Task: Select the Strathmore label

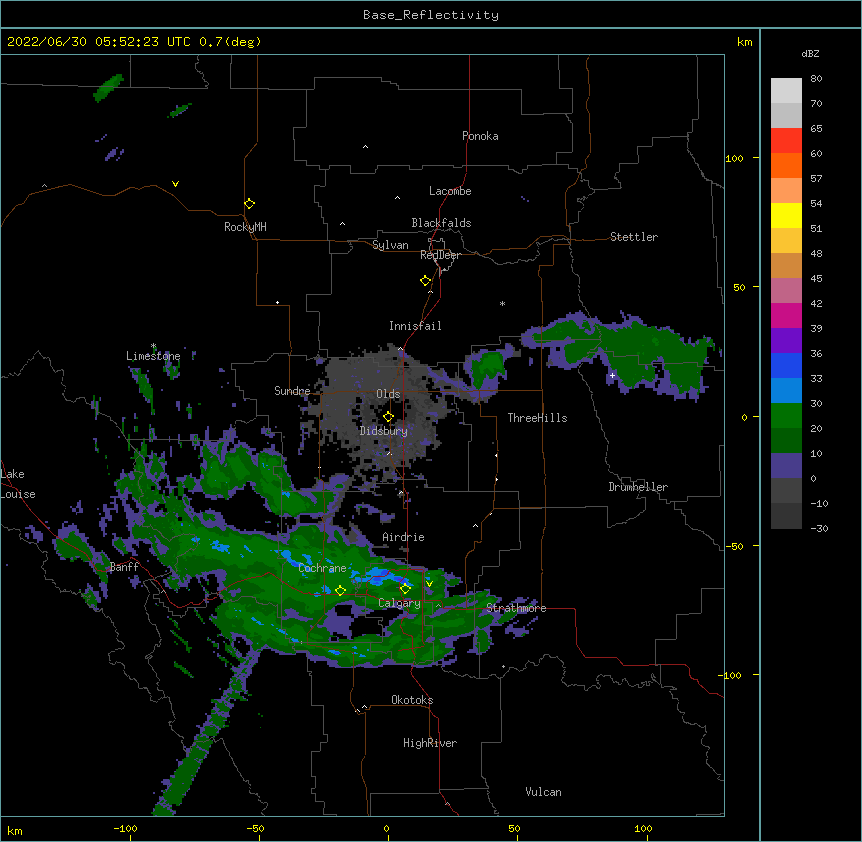Action: [516, 608]
